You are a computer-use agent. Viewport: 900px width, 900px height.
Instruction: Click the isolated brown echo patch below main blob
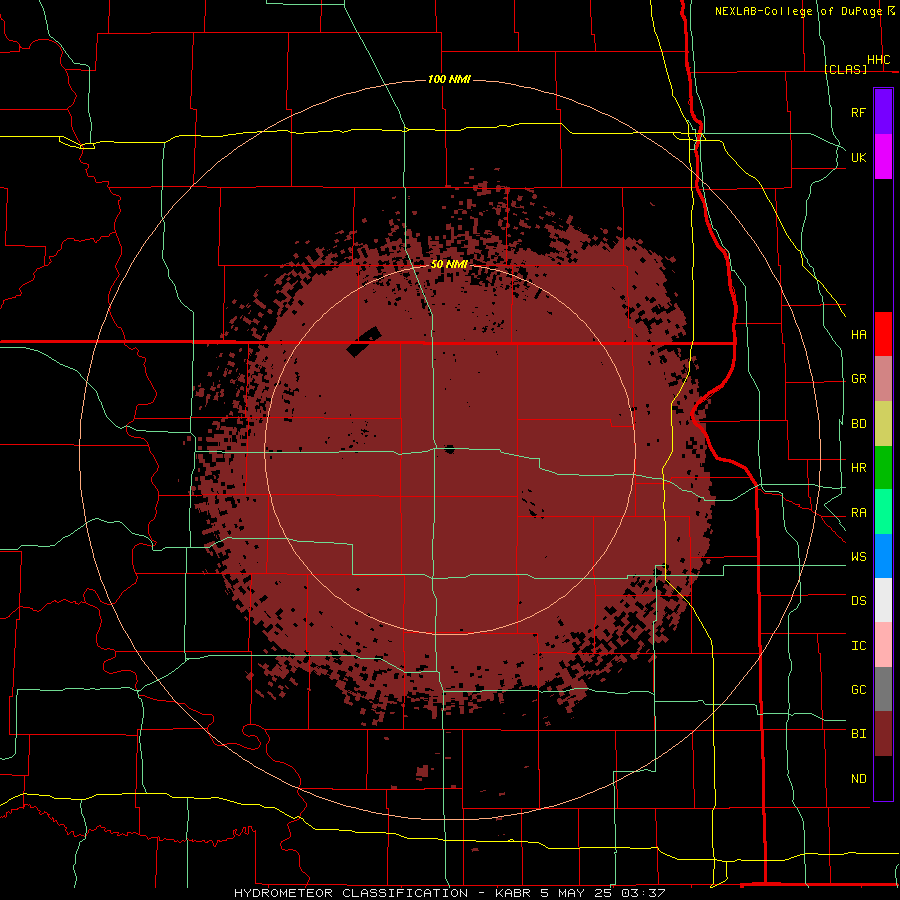click(x=422, y=771)
